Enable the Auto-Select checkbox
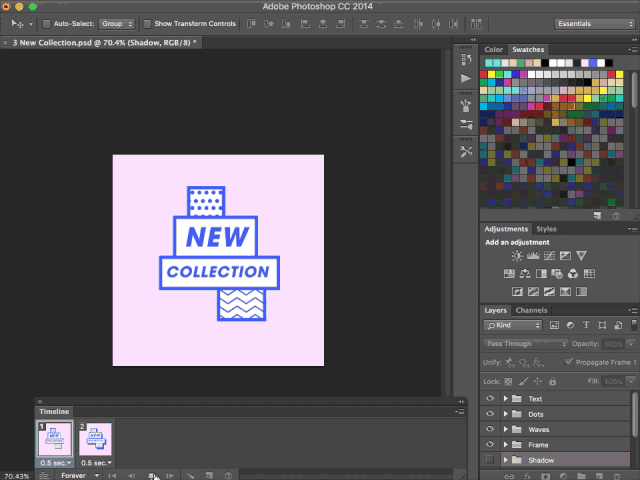Screen dimensions: 640x480 (x=47, y=24)
